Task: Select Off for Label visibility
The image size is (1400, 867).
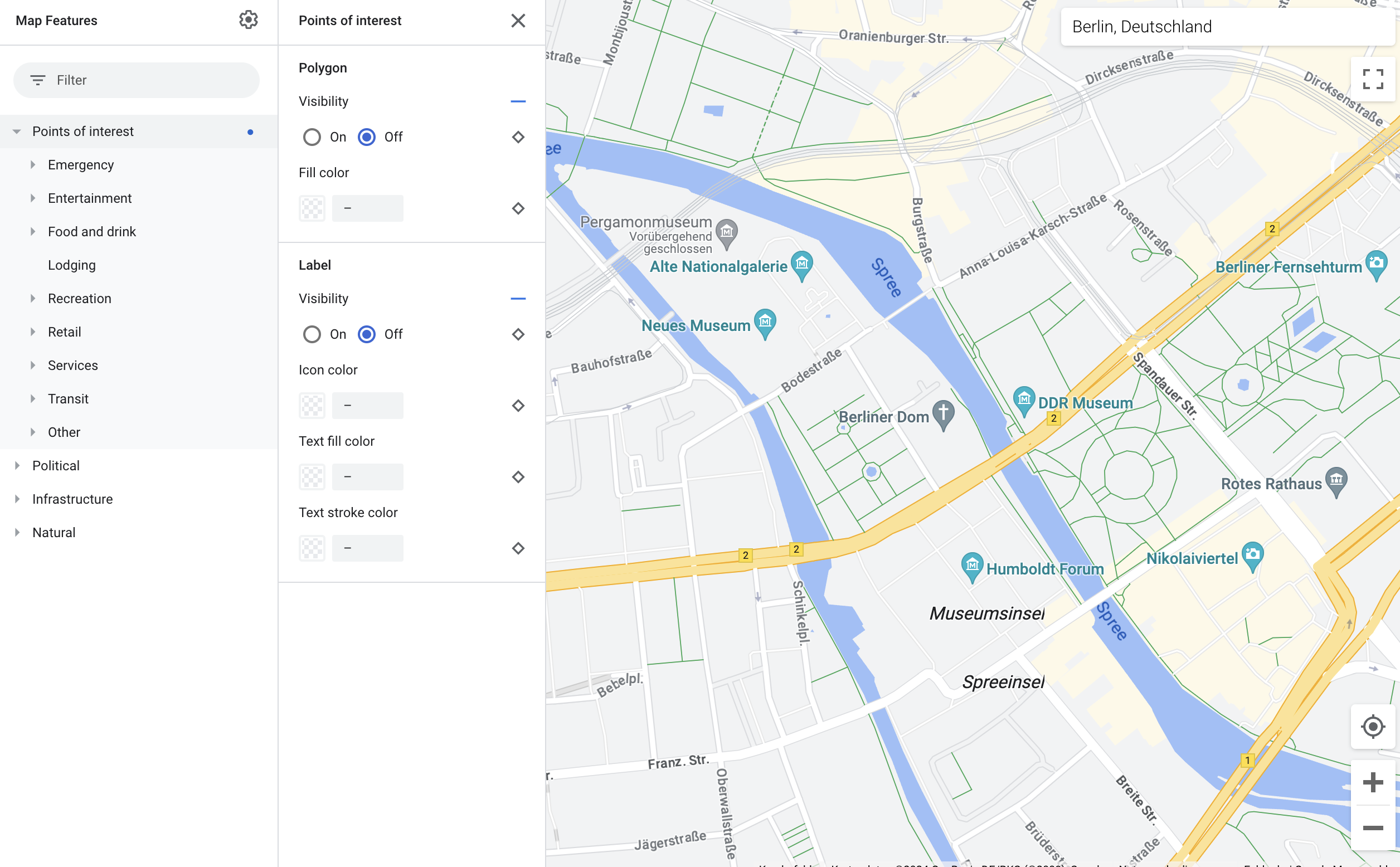Action: 367,334
